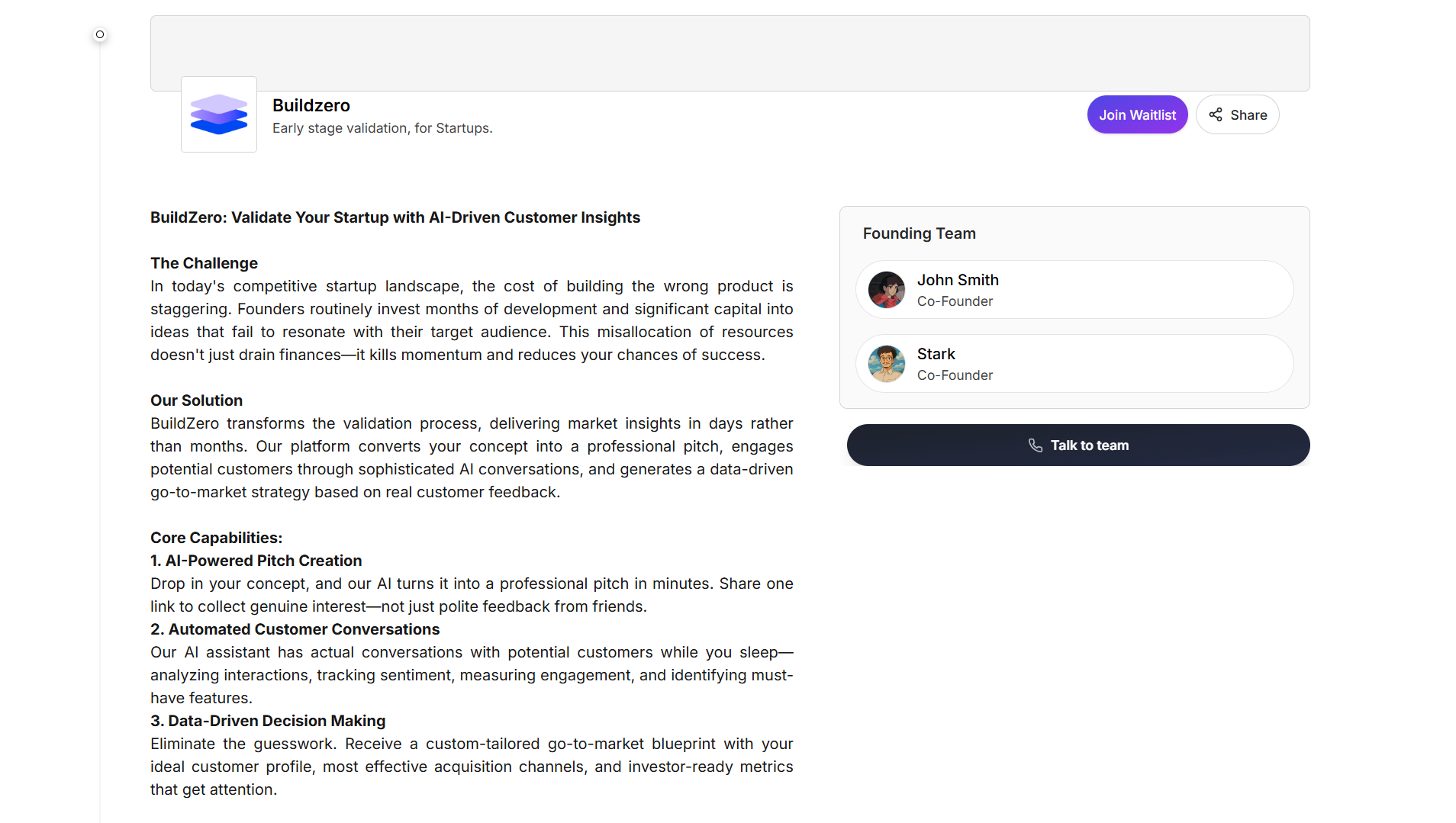Click the 'Data-Driven Decision Making' heading
Screen dimensions: 1456x823
276,721
